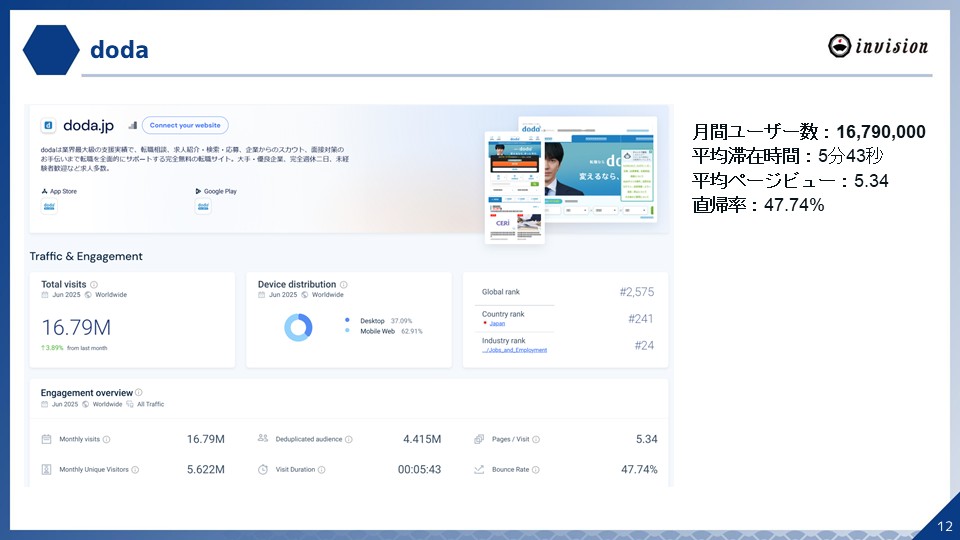Click the hourglass icon for Monthly Unique Visitors
Image resolution: width=960 pixels, height=540 pixels.
coord(47,470)
